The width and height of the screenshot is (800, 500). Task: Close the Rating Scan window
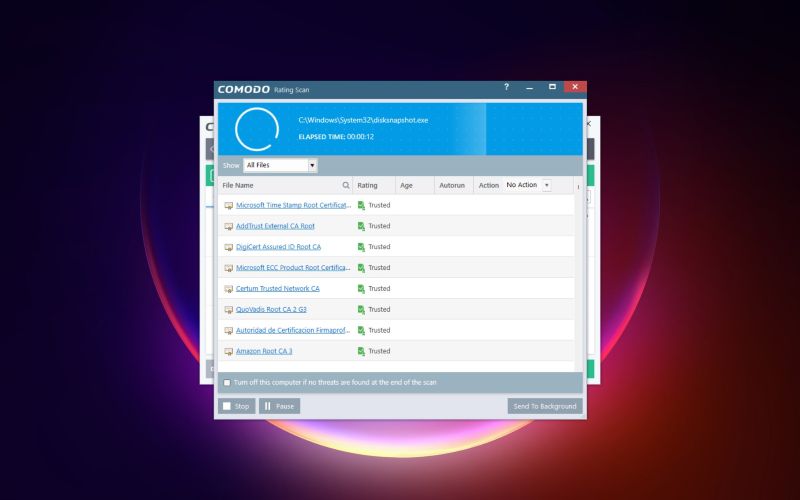pos(575,87)
